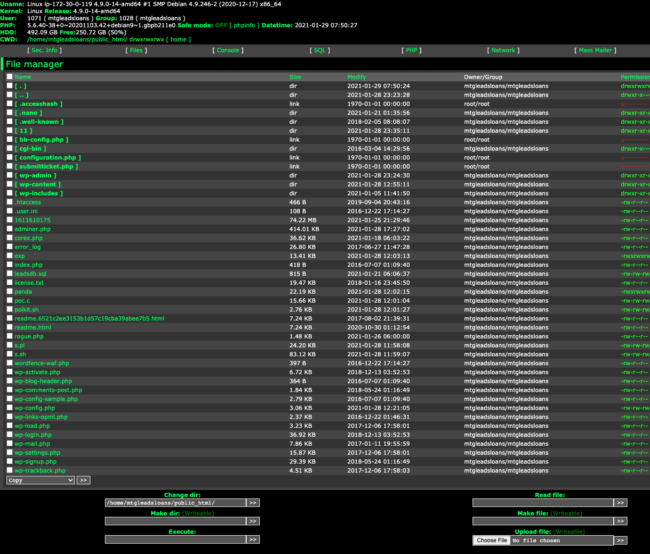
Task: Open the Network tab
Action: click(503, 50)
